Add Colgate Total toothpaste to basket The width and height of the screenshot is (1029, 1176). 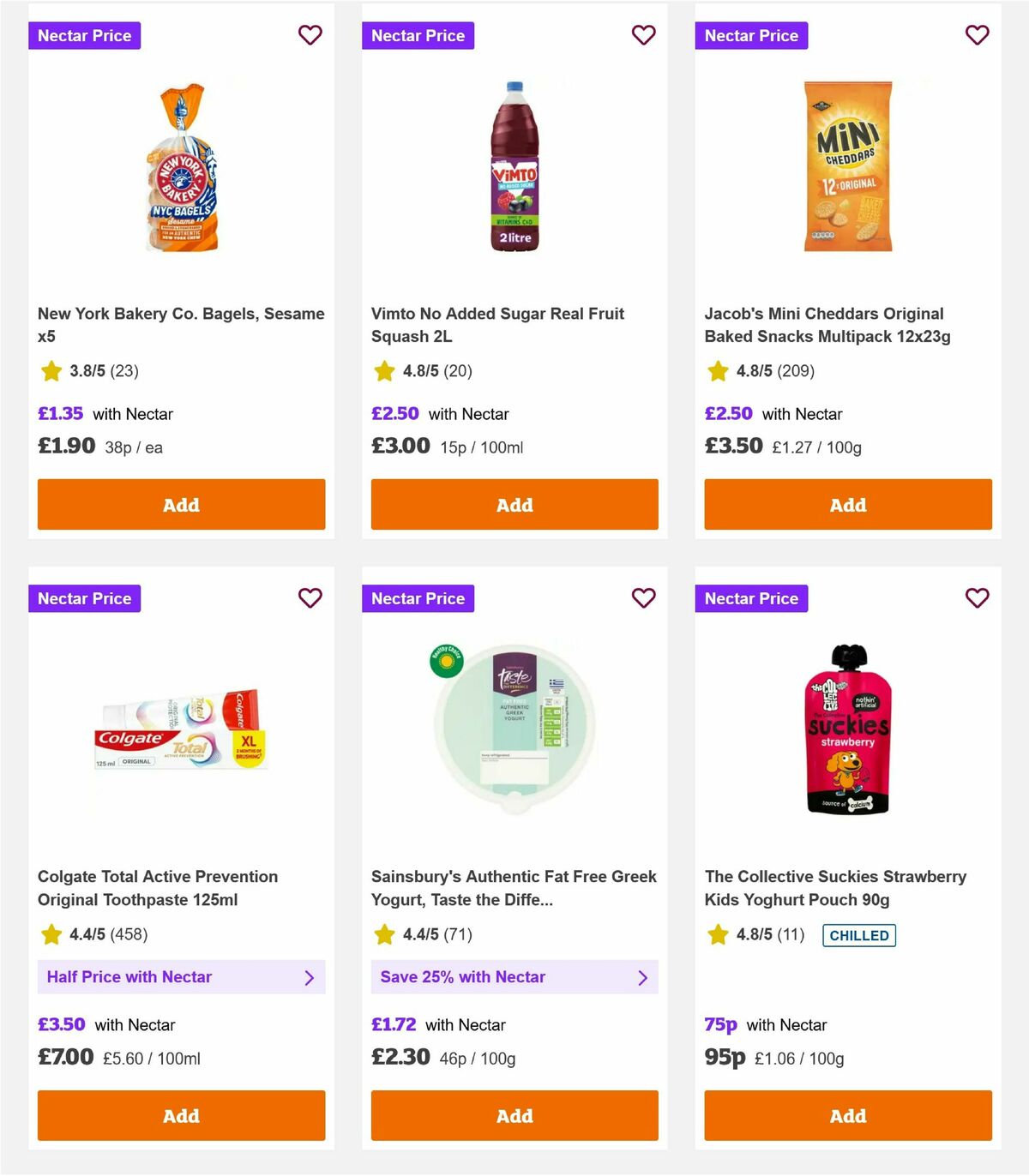click(181, 1116)
